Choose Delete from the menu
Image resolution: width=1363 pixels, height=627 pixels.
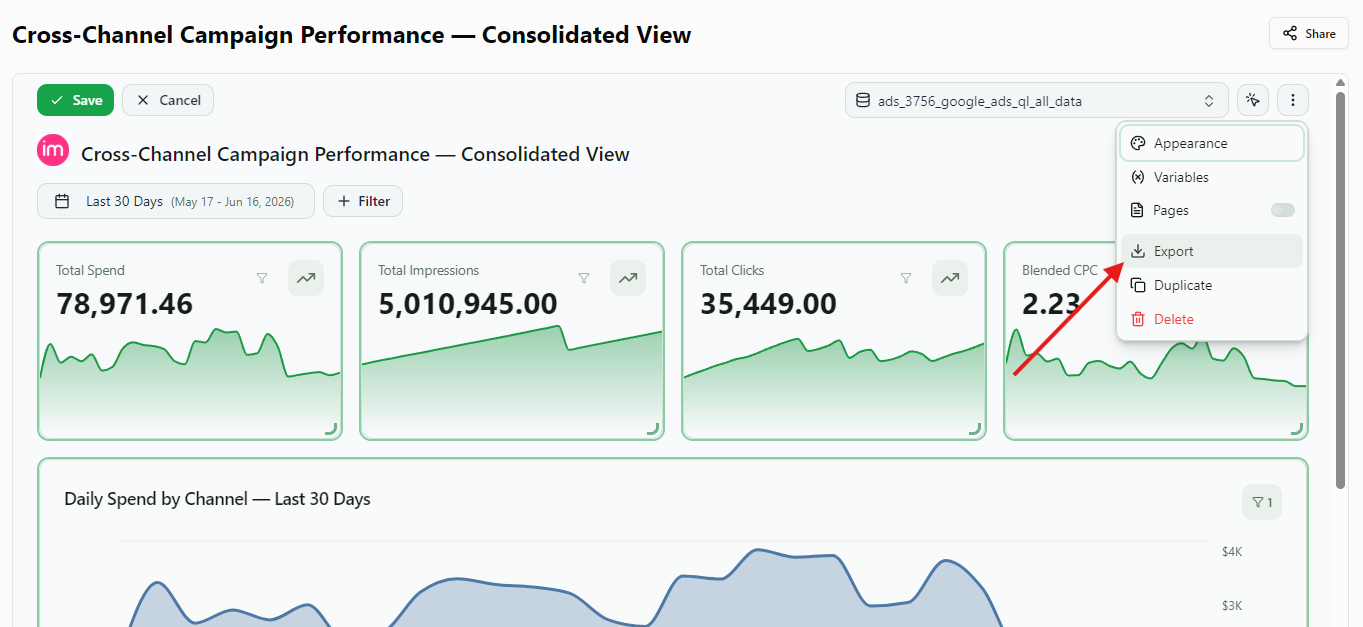1212,319
